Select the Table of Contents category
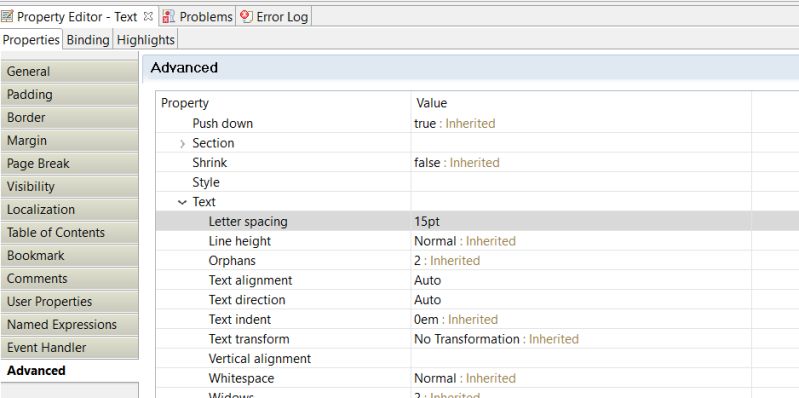The width and height of the screenshot is (799, 398). point(69,232)
